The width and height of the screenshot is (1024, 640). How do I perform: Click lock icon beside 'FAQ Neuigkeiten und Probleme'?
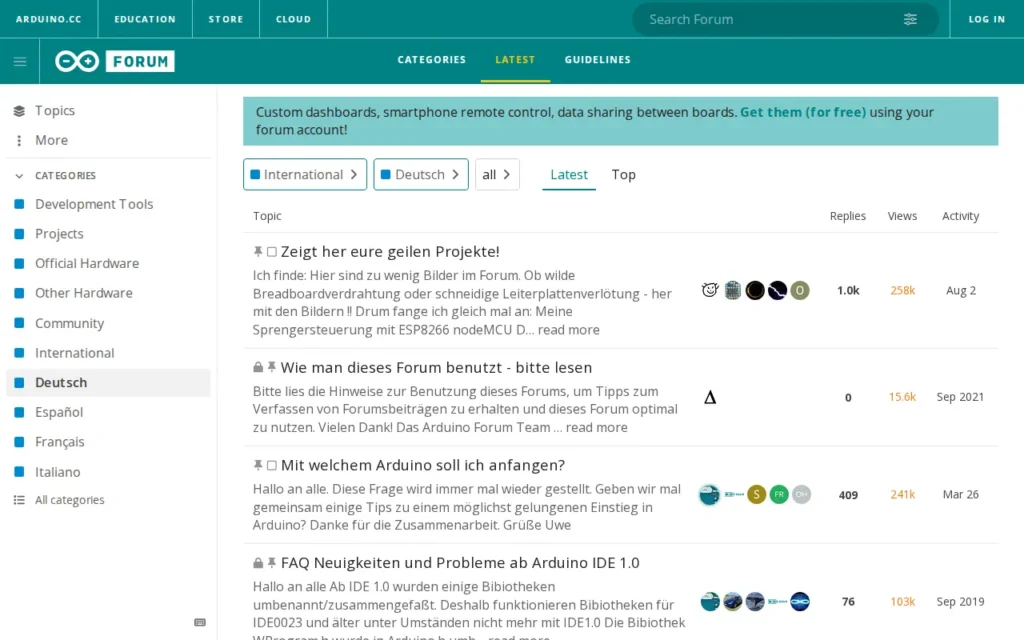tap(258, 563)
